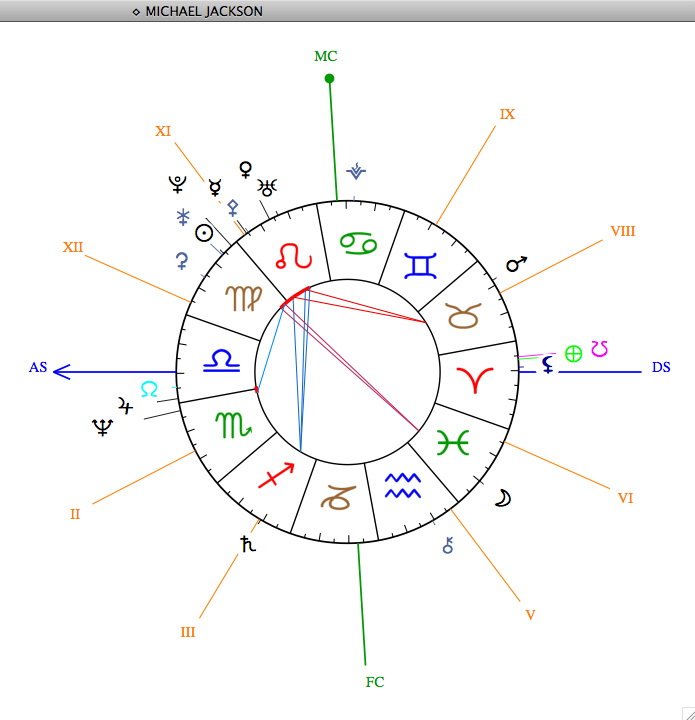Click the house II label
Viewport: 695px width, 720px height.
[x=75, y=514]
